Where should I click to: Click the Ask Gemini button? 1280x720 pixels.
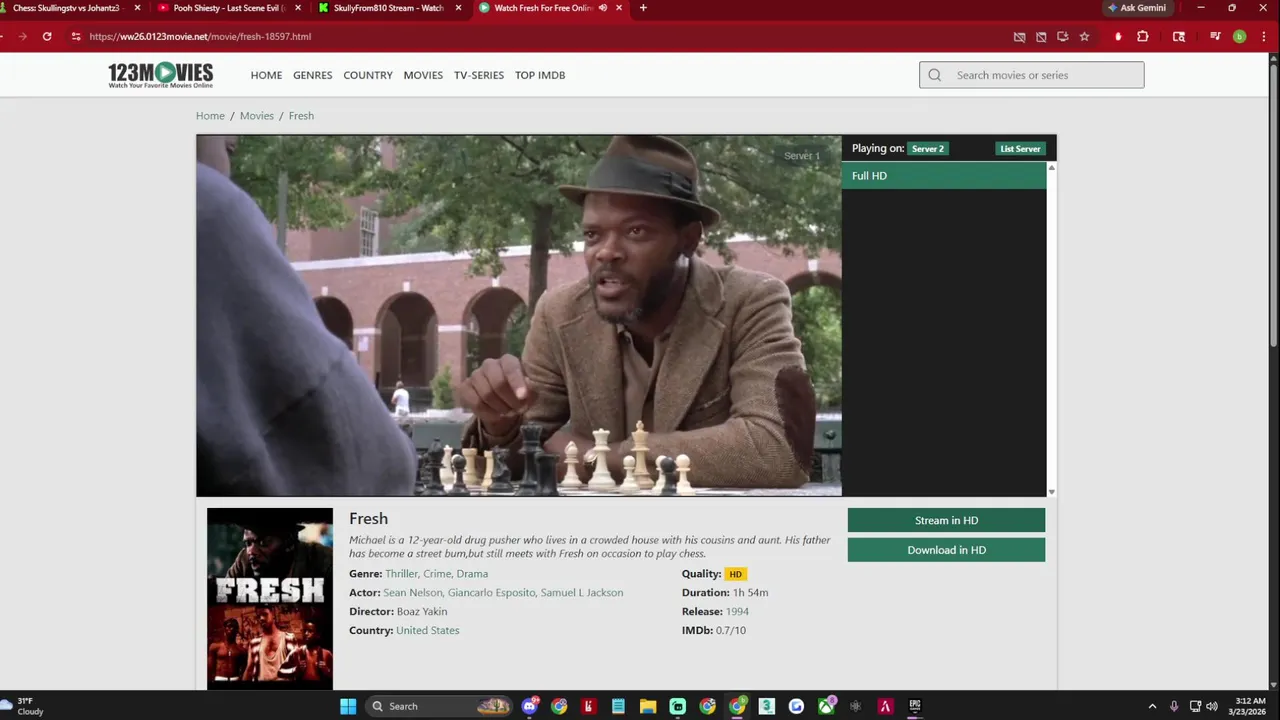coord(1136,8)
